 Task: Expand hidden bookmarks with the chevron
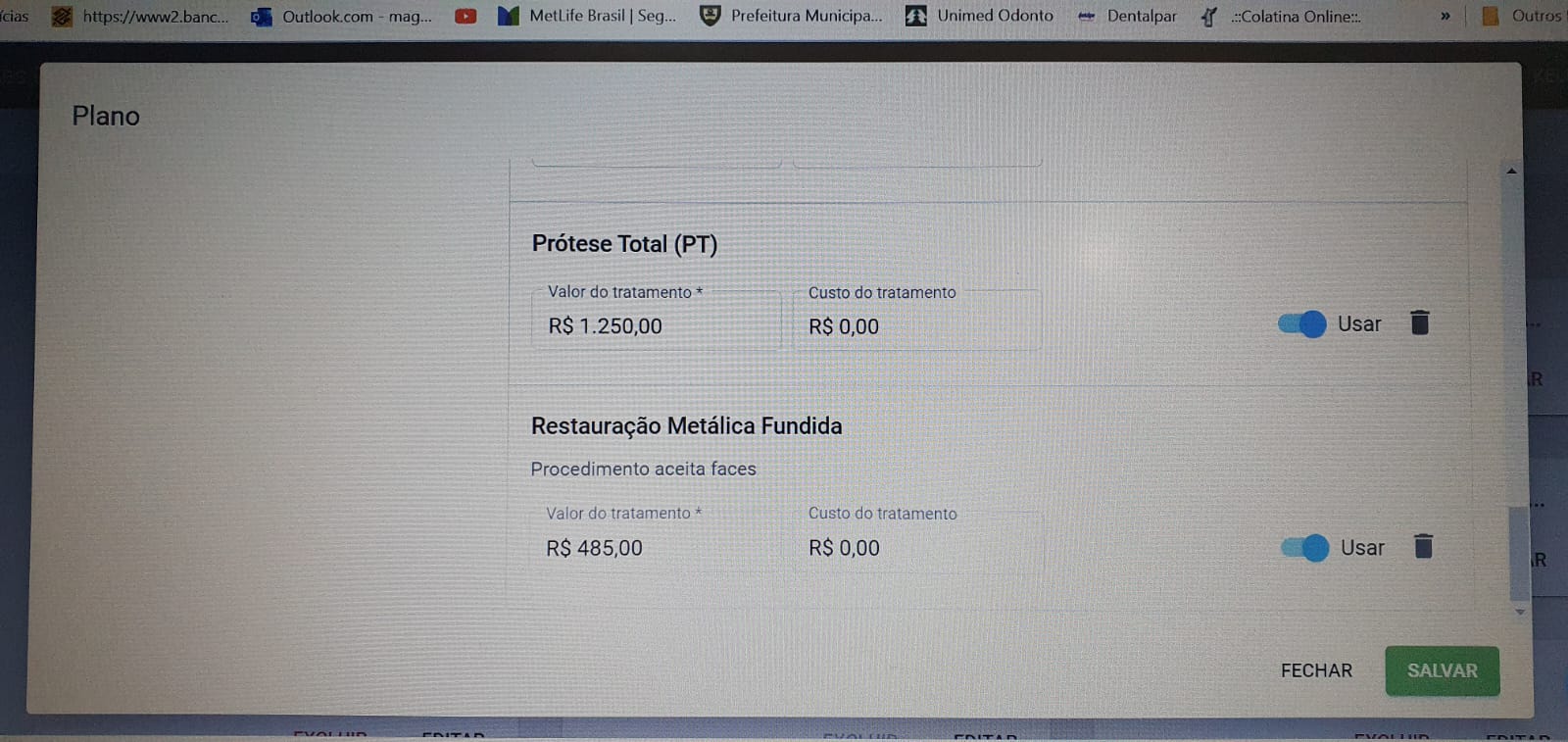(1445, 16)
